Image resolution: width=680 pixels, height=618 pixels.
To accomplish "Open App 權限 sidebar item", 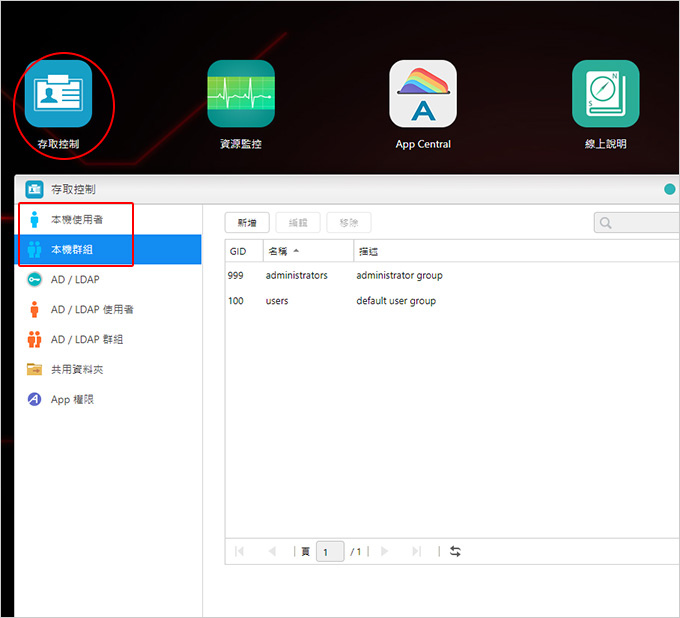I will (x=108, y=399).
